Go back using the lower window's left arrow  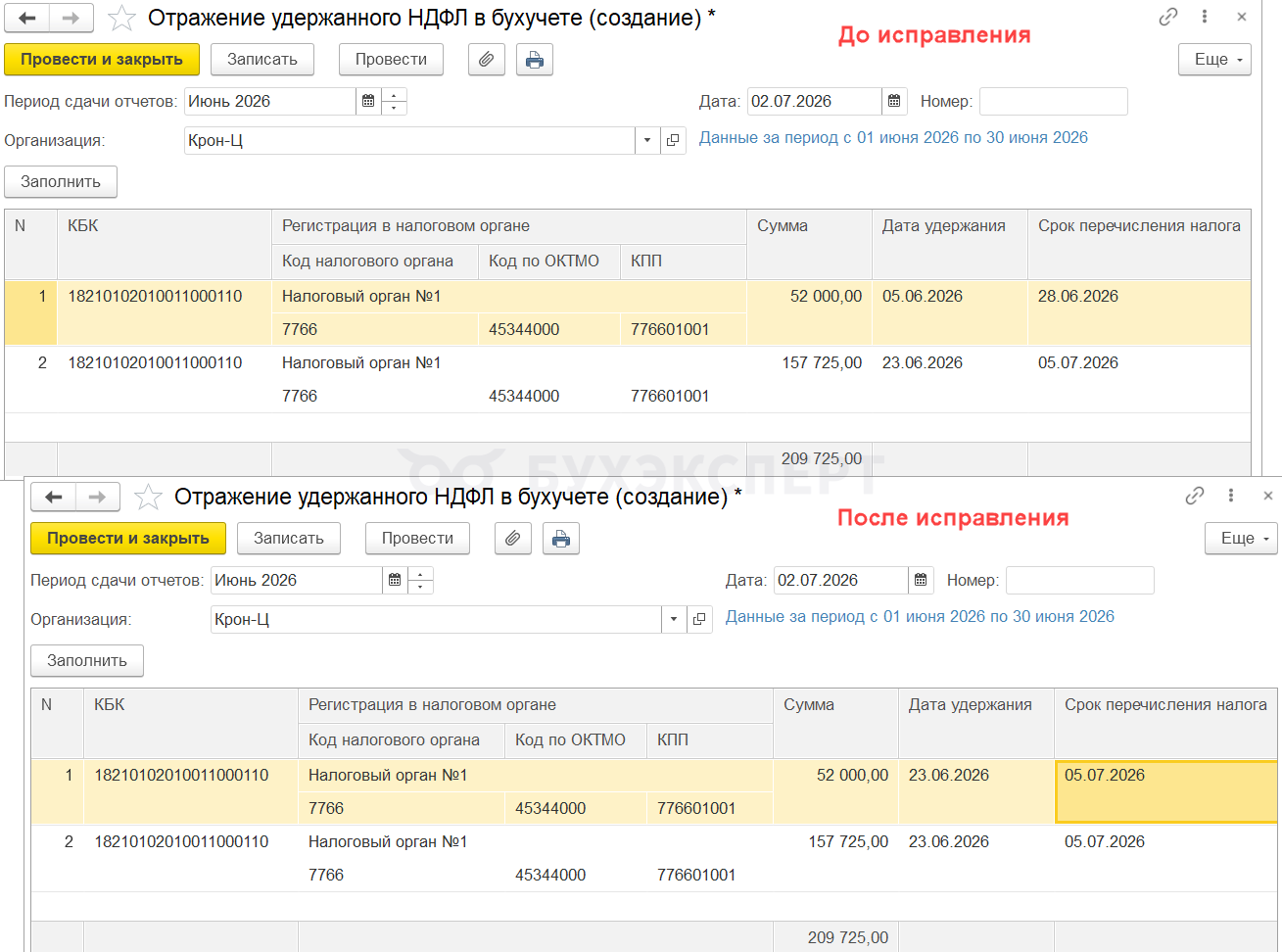[54, 498]
